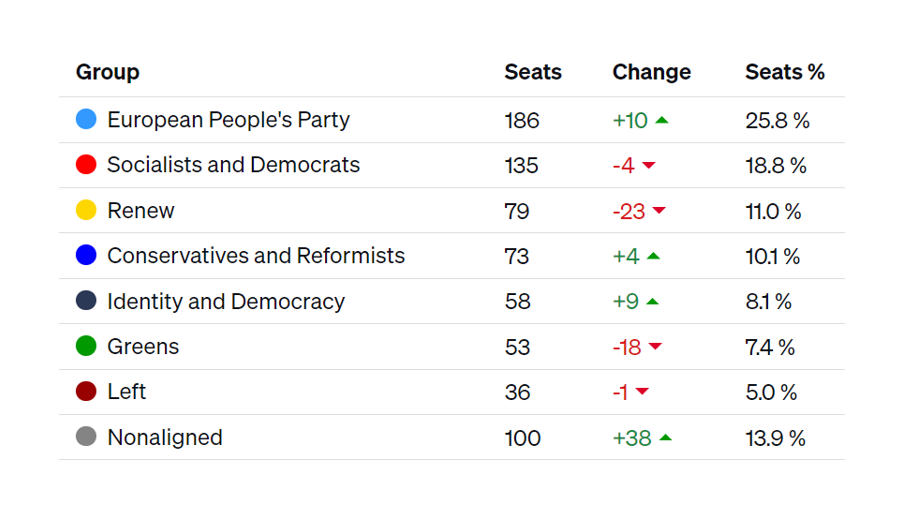Select the Identity and Democracy label

click(226, 301)
